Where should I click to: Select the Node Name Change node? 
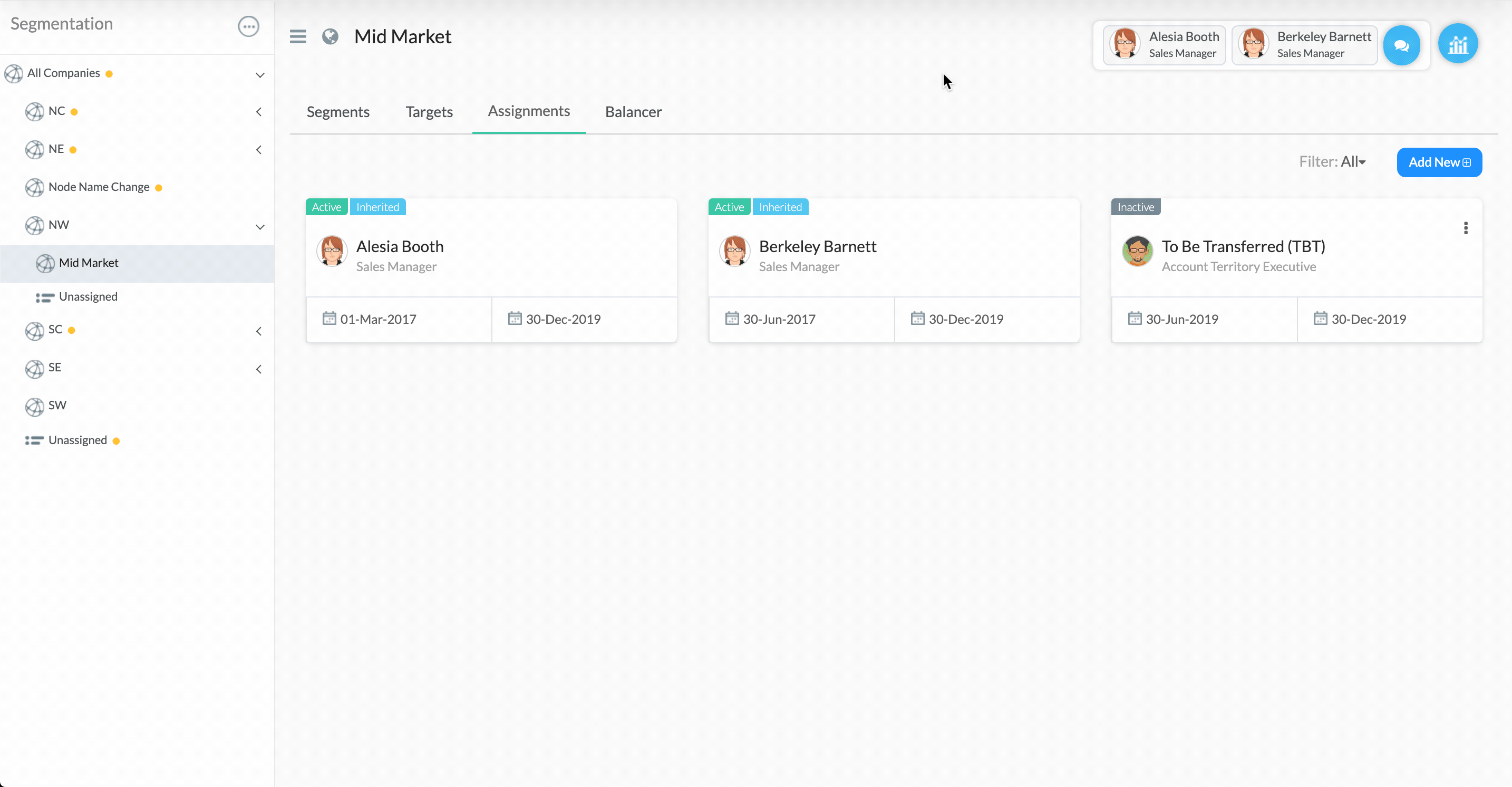(x=99, y=187)
